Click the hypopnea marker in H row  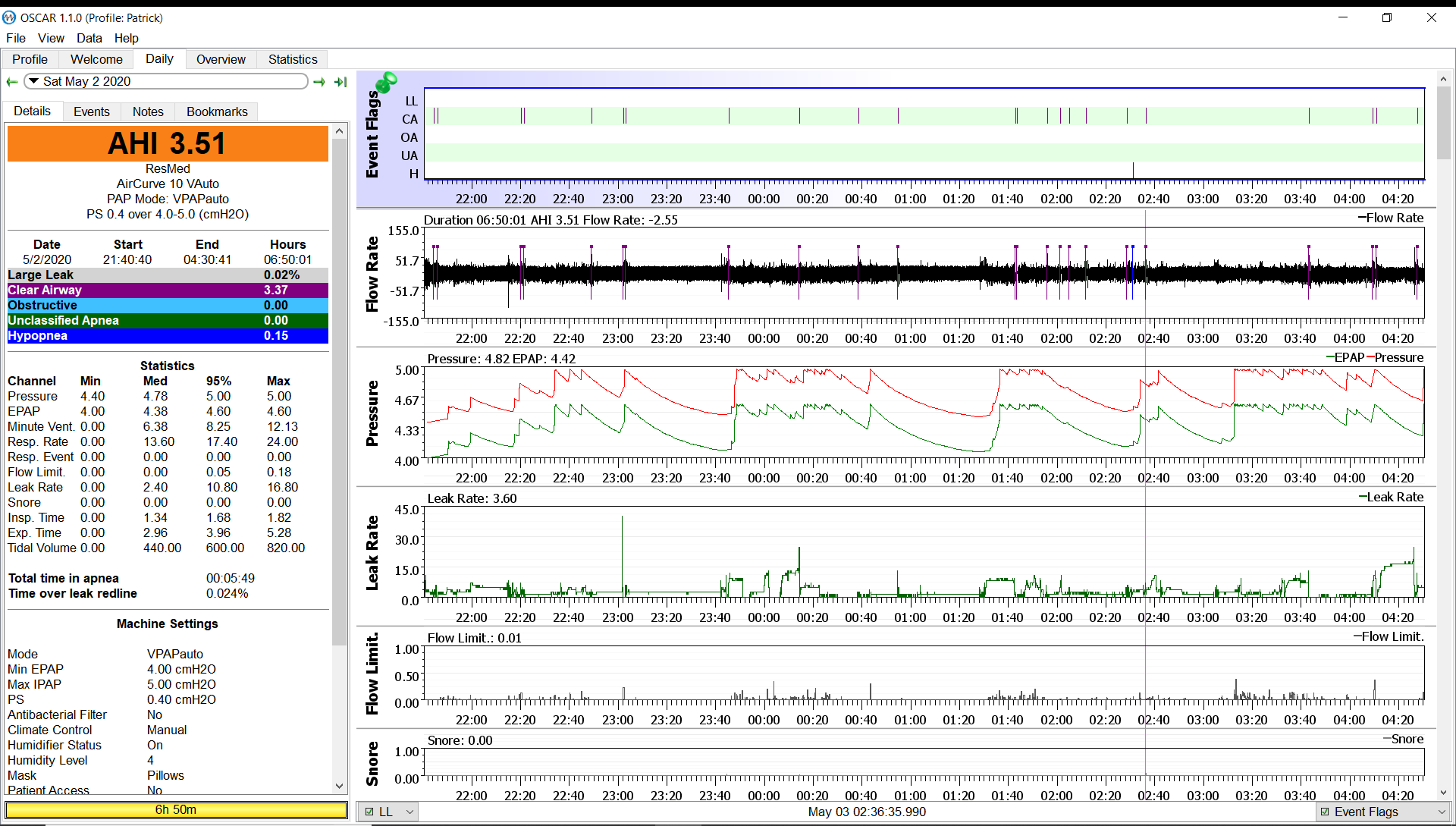pyautogui.click(x=1133, y=171)
